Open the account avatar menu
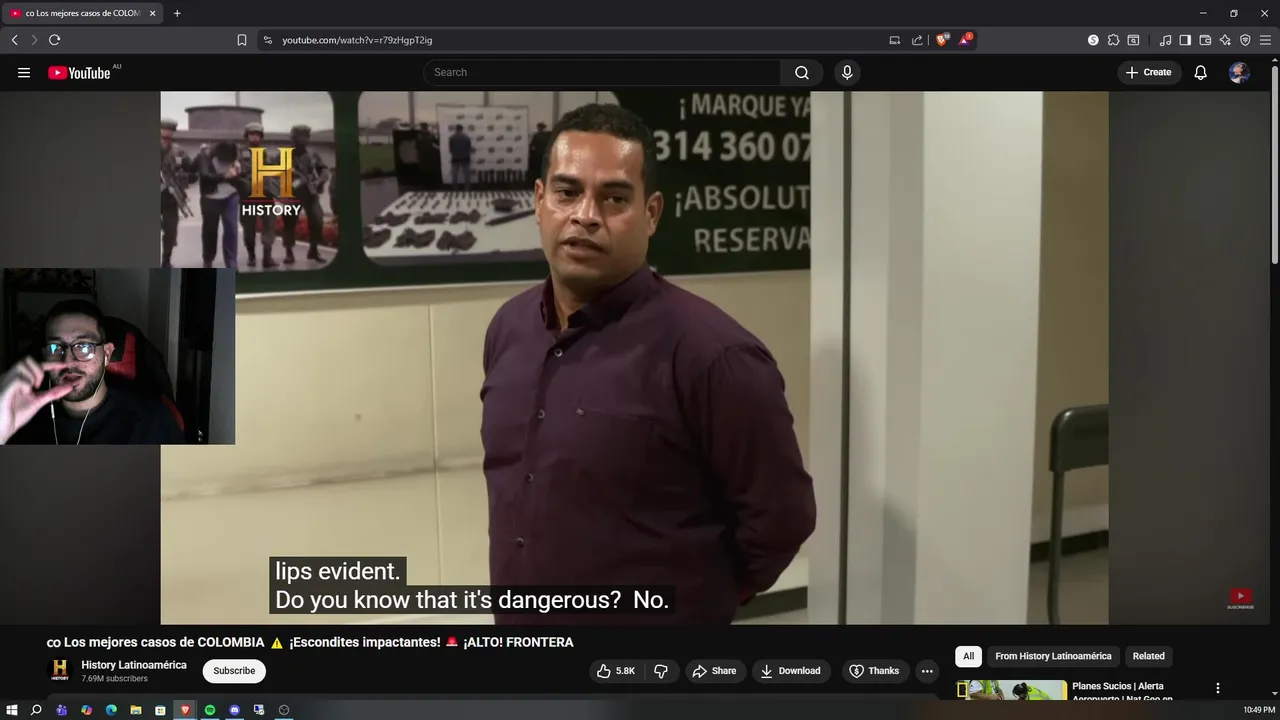The image size is (1280, 720). point(1239,72)
